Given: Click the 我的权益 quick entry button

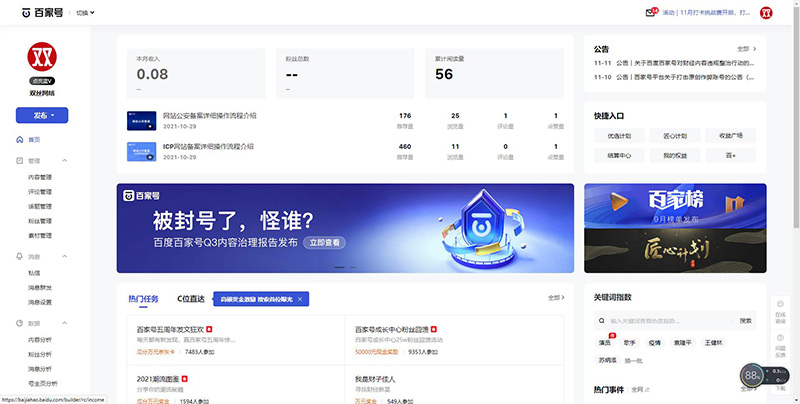Looking at the screenshot, I should [x=675, y=156].
